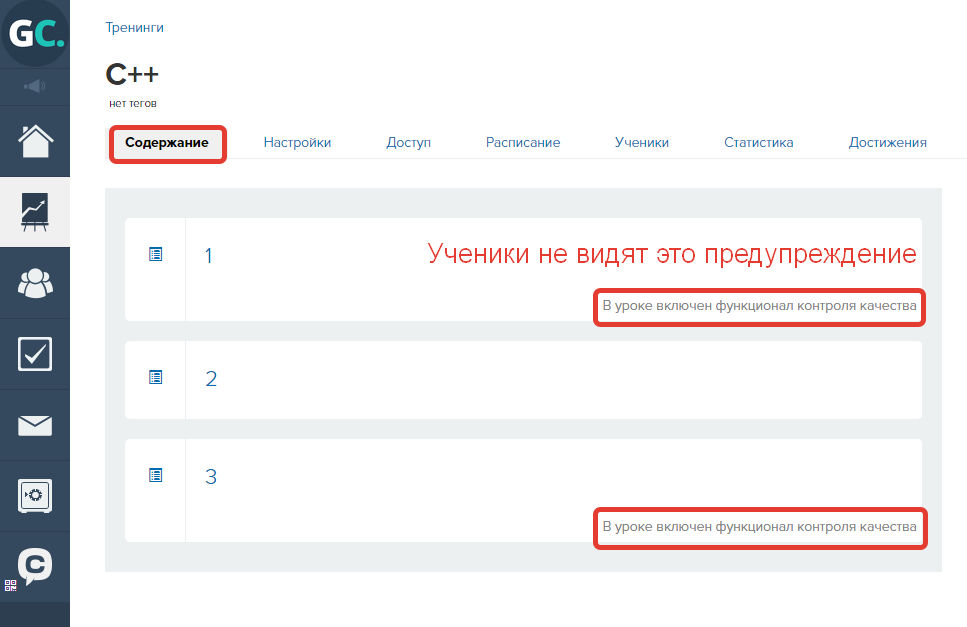Open the tasks checkmark icon
The height and width of the screenshot is (627, 967).
[x=35, y=354]
